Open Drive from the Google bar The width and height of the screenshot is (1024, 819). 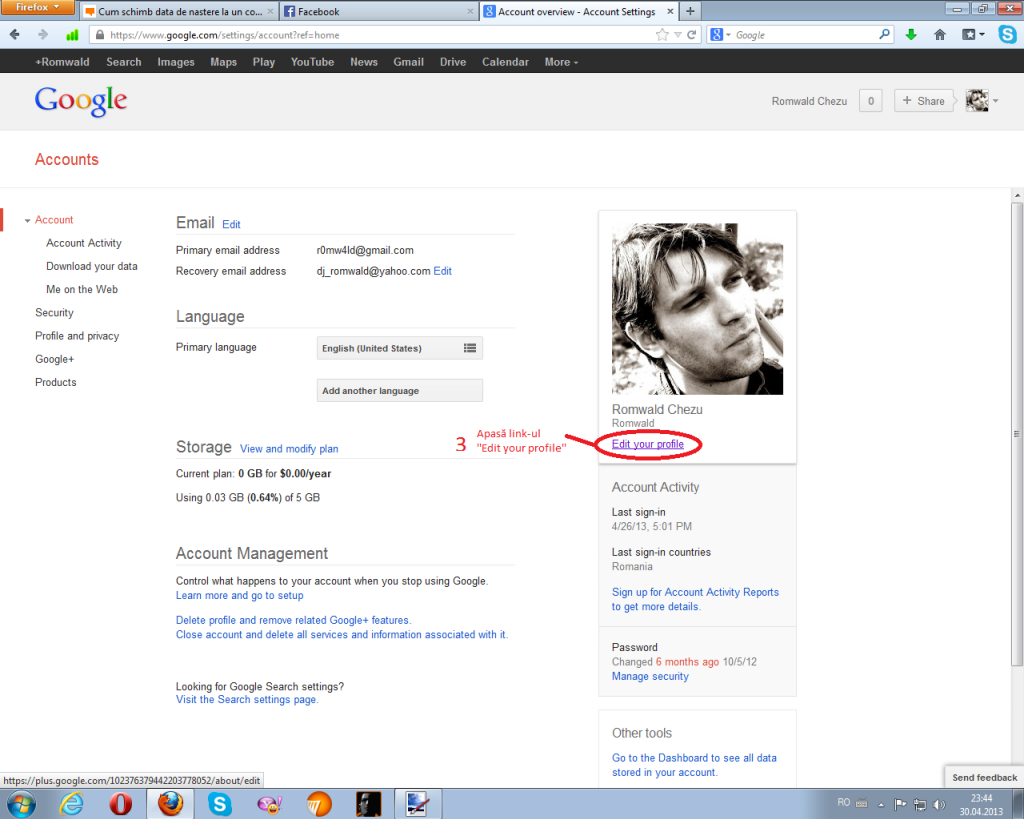[x=453, y=62]
